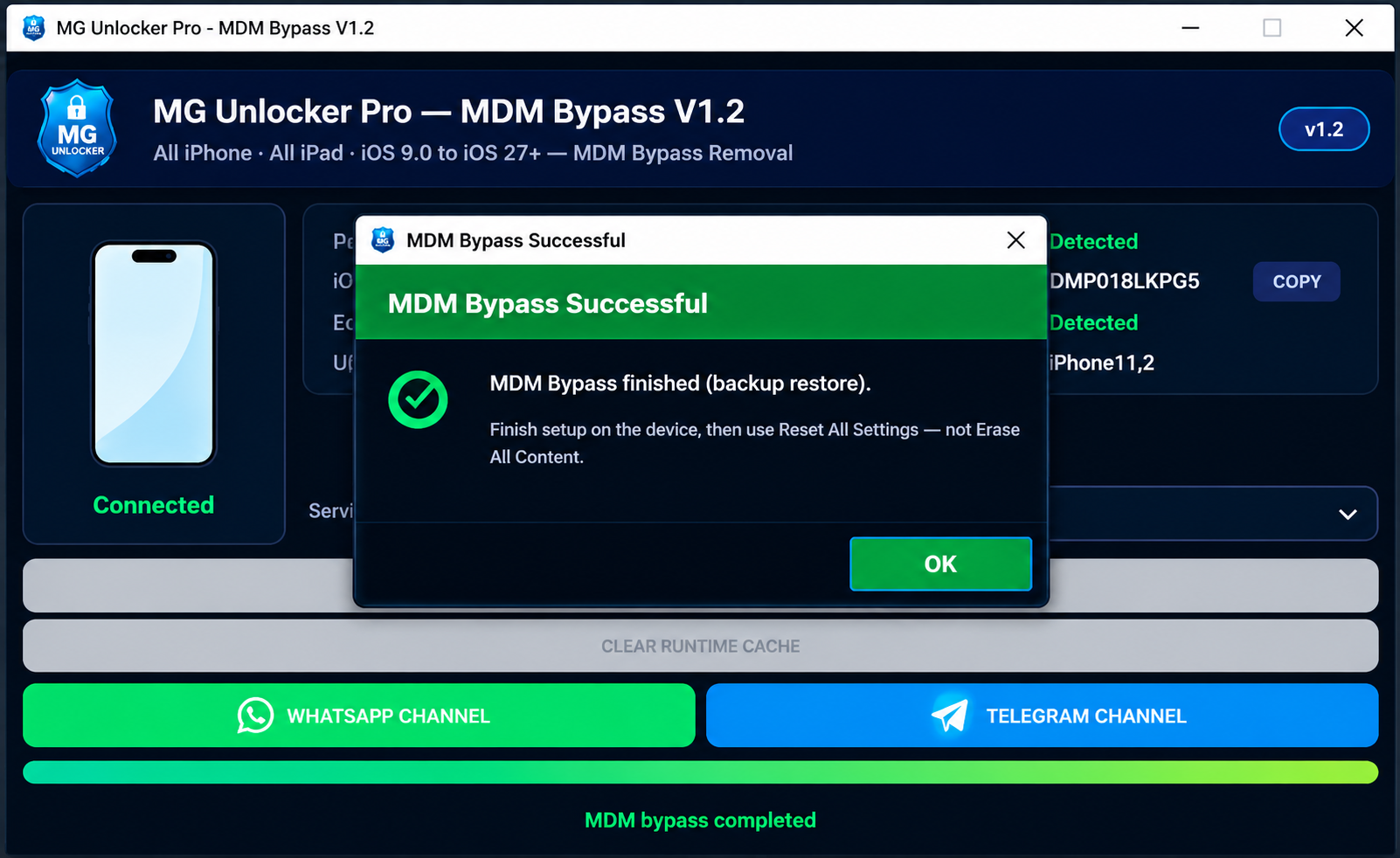
Task: Click the v1.2 version badge
Action: [x=1324, y=129]
